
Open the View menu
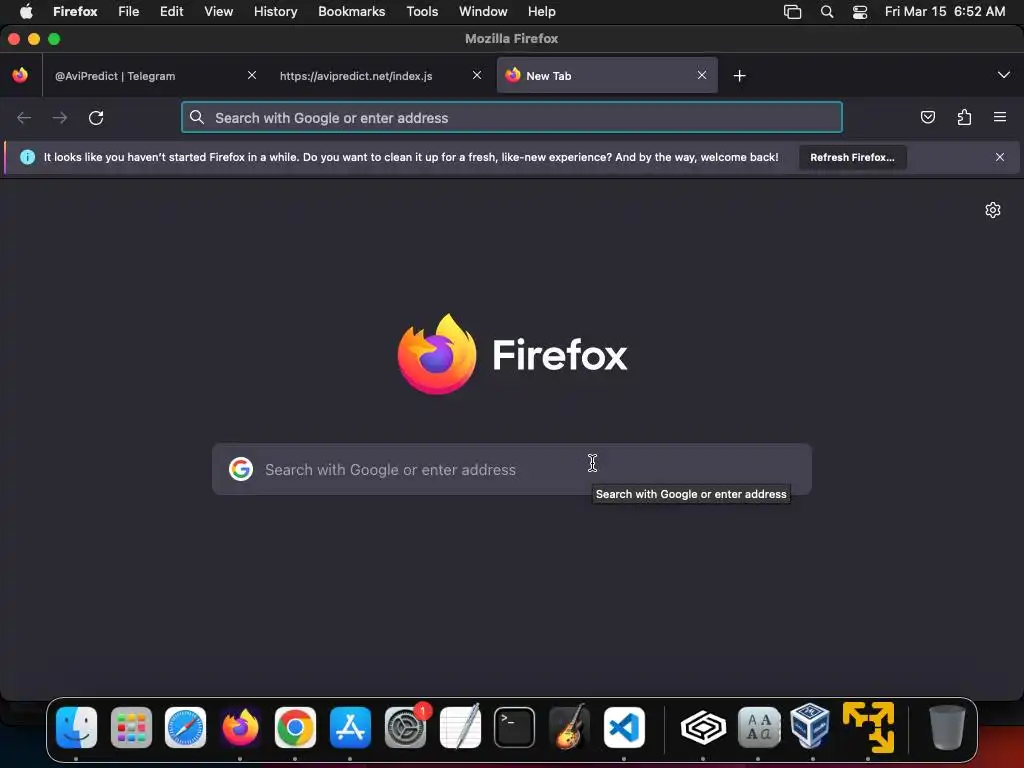(x=218, y=11)
